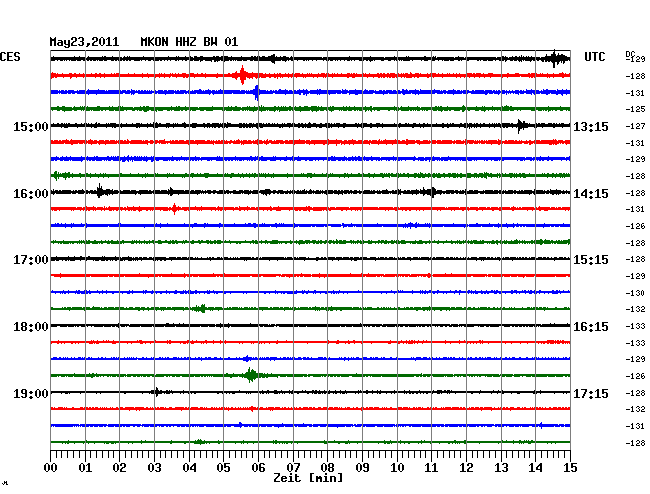This screenshot has width=650, height=494.
Task: Click the 17:00 local time label
Action: (30, 260)
